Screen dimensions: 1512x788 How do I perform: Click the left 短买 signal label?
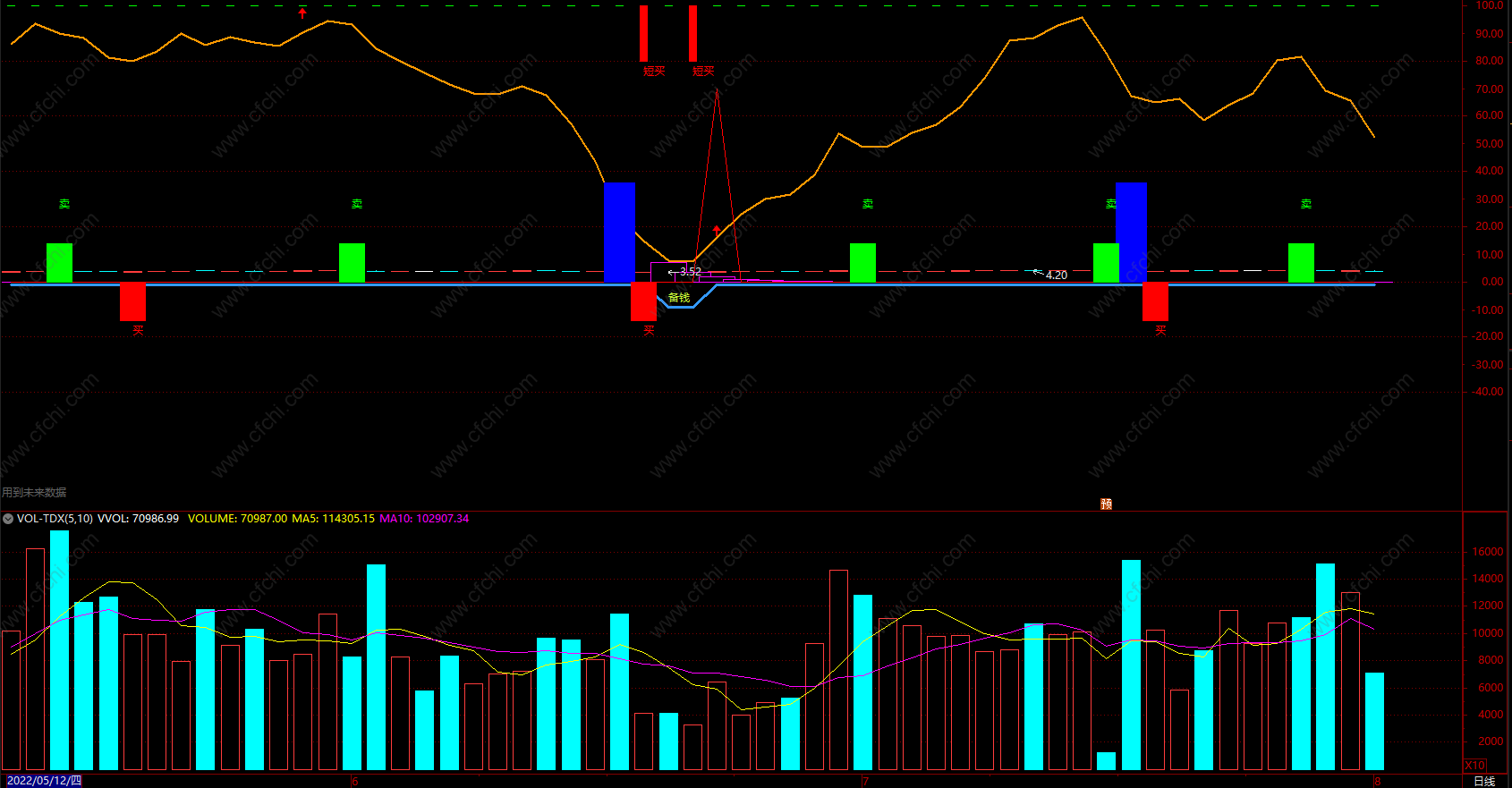[654, 71]
